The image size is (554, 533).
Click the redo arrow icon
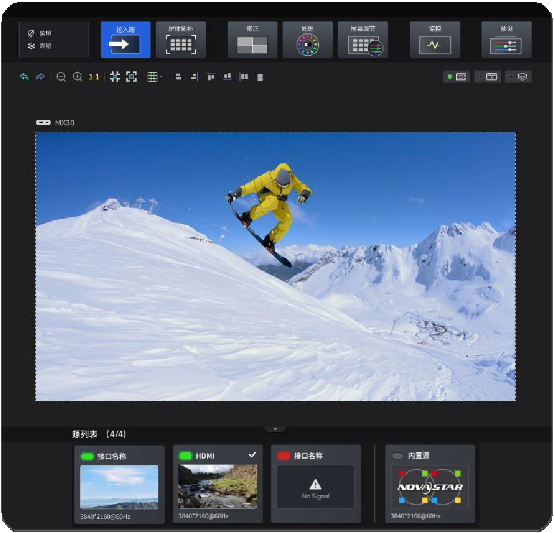point(40,77)
